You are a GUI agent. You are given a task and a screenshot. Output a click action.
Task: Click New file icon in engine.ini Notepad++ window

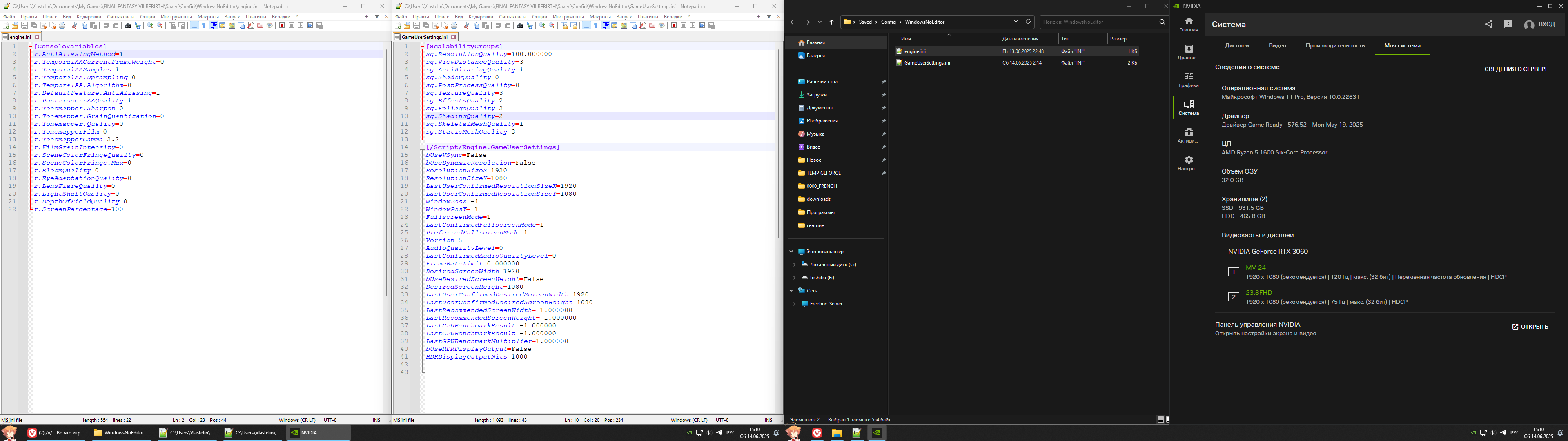tap(6, 26)
